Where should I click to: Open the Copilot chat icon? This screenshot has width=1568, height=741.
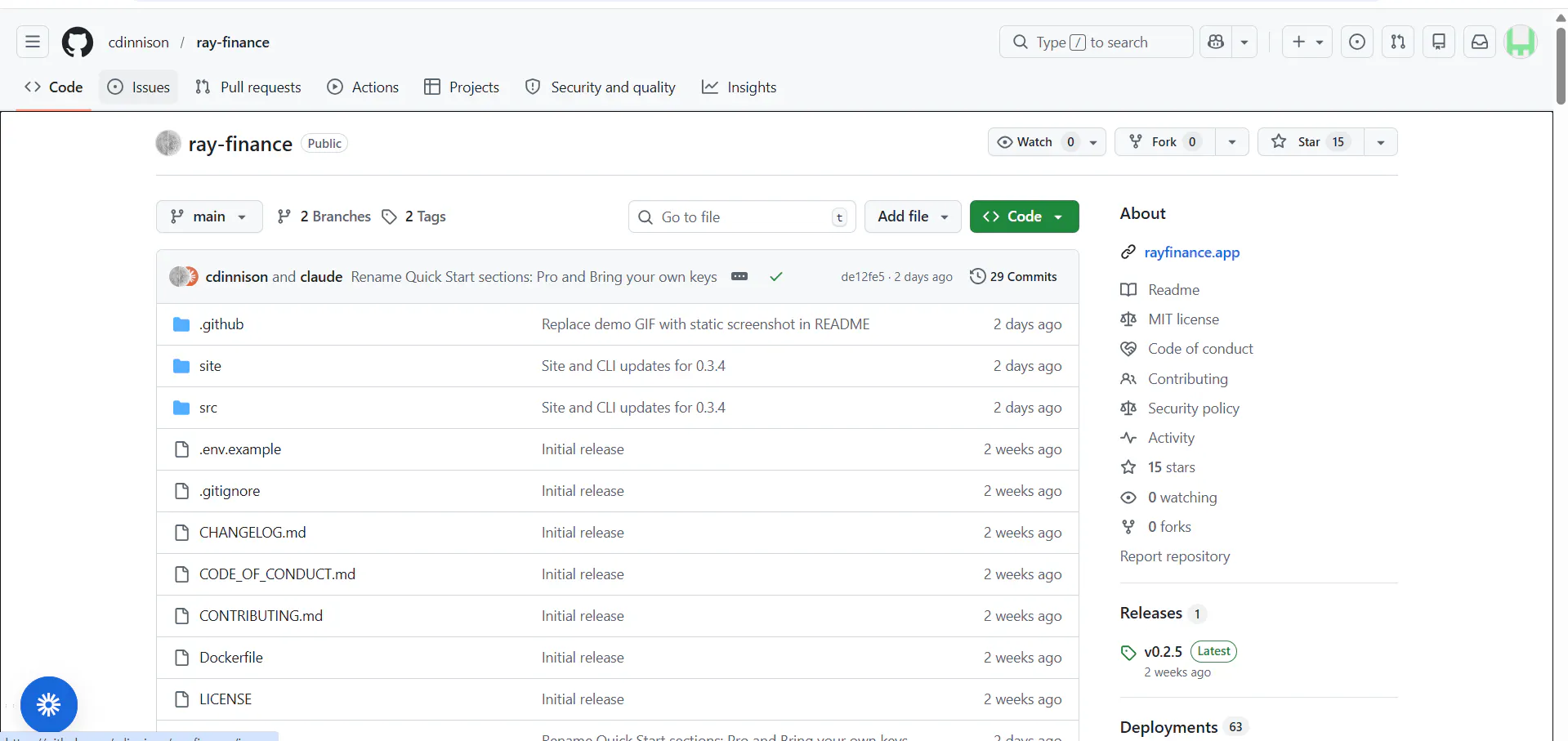click(x=1216, y=42)
